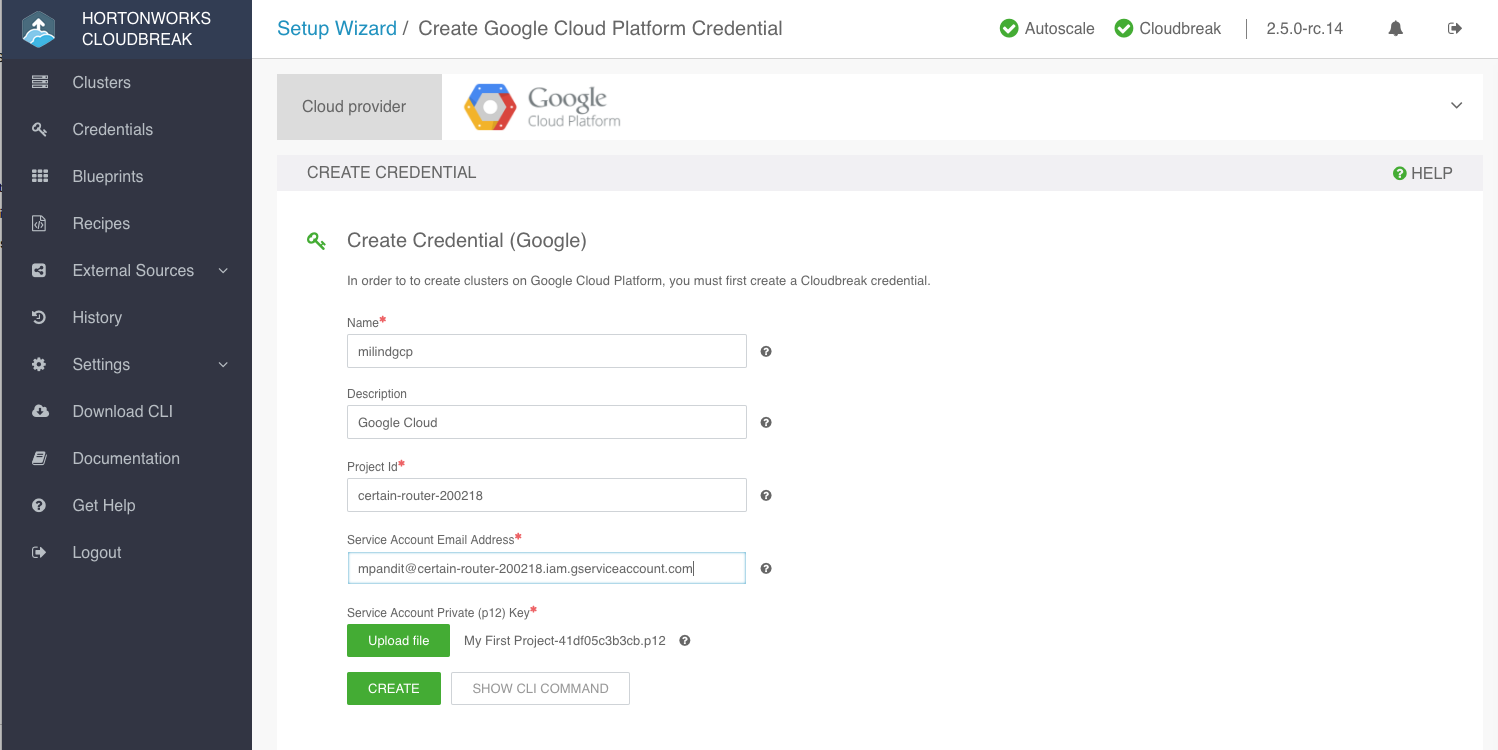Click the green key icon beside Create Credential

point(317,241)
